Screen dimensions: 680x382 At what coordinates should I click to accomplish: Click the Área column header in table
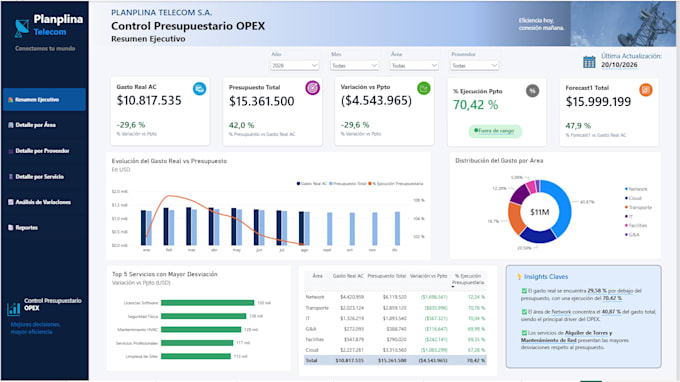click(317, 276)
